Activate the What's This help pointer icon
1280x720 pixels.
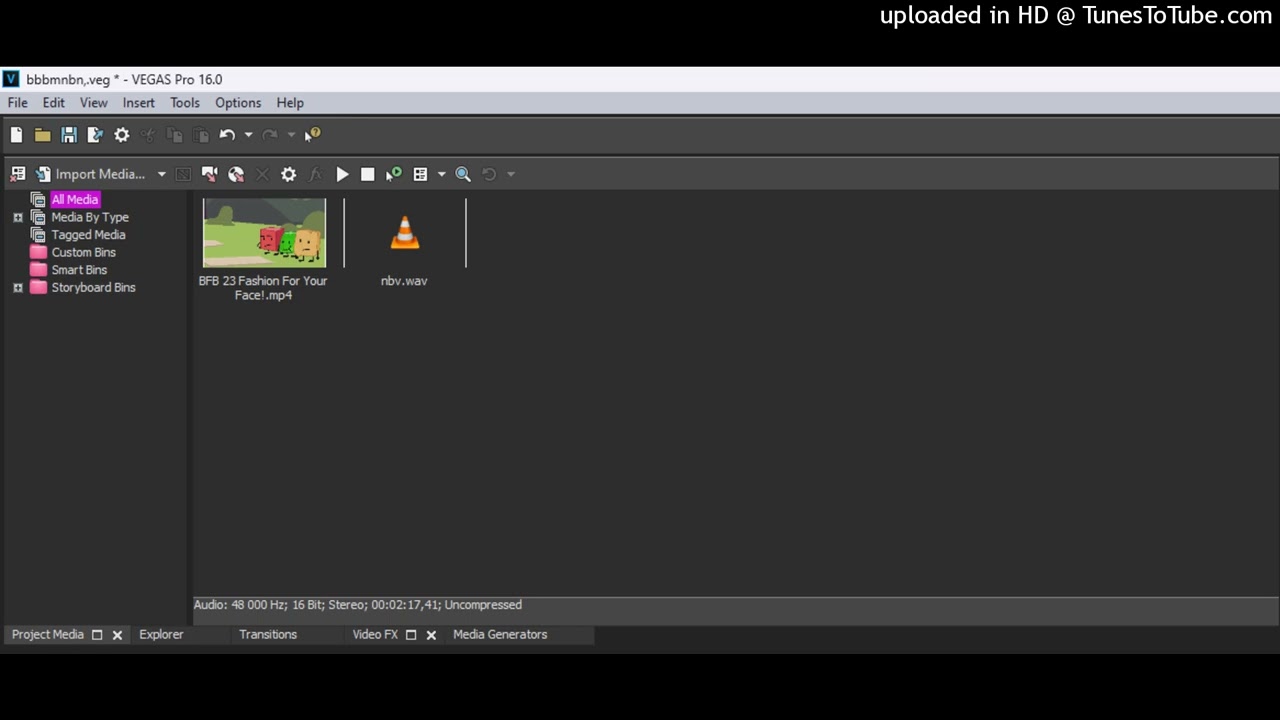[313, 135]
